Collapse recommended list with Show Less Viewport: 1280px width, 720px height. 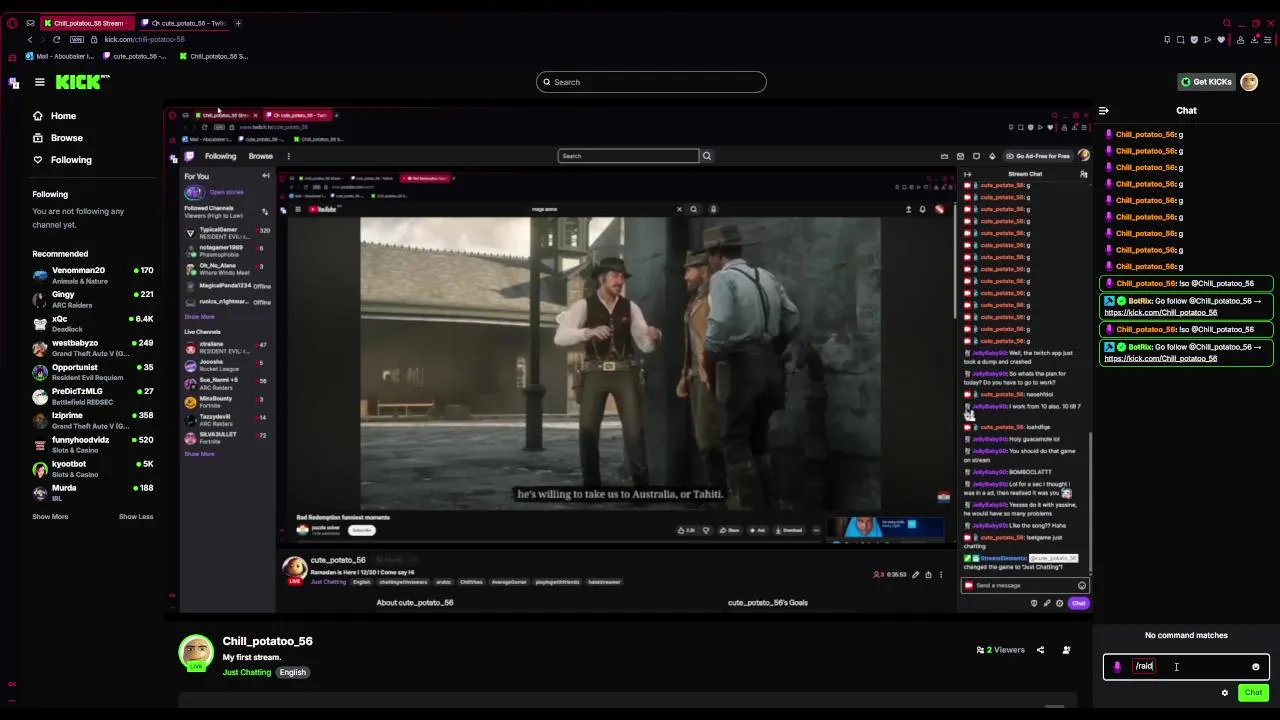point(136,517)
